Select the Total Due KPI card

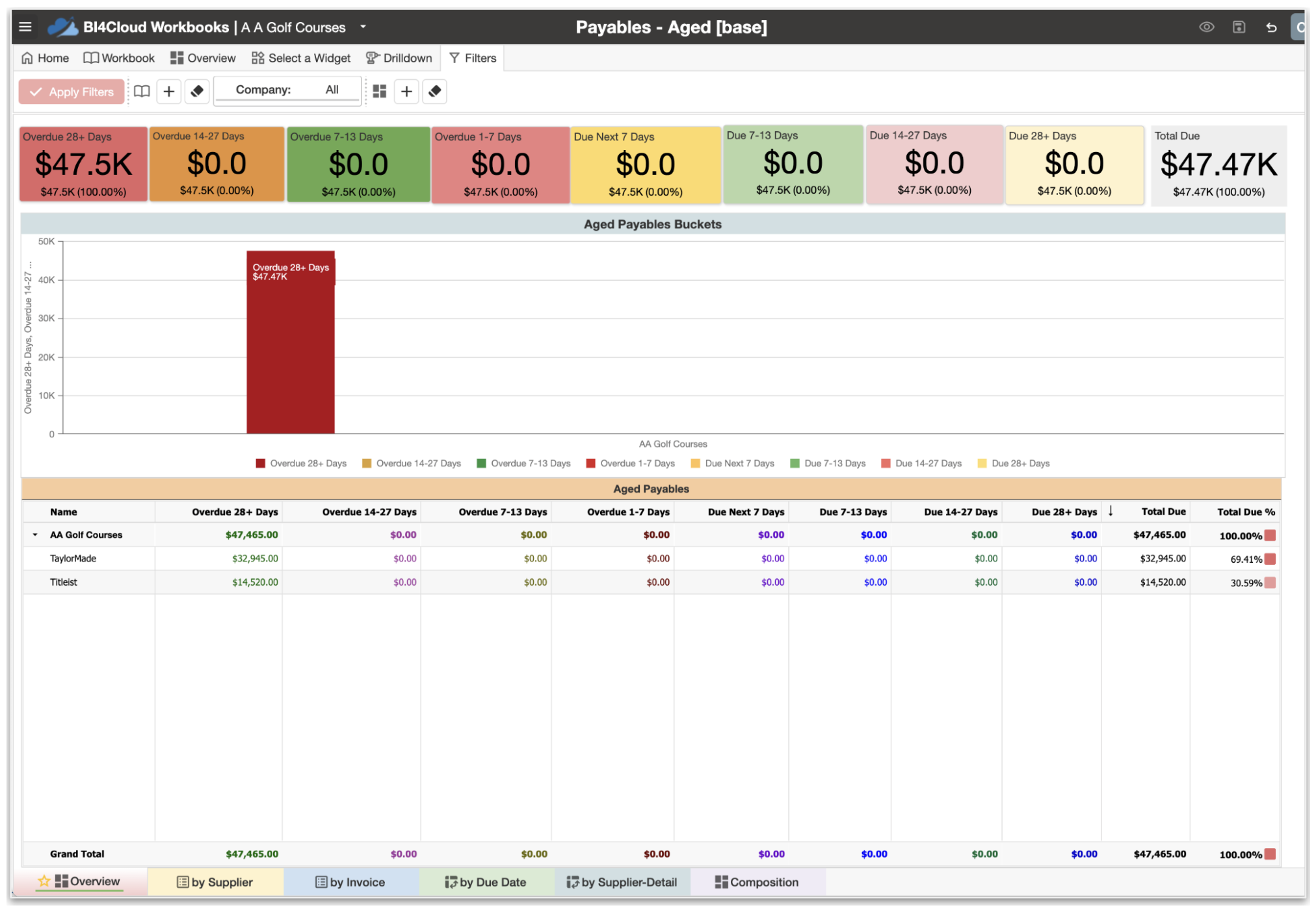coord(1218,166)
